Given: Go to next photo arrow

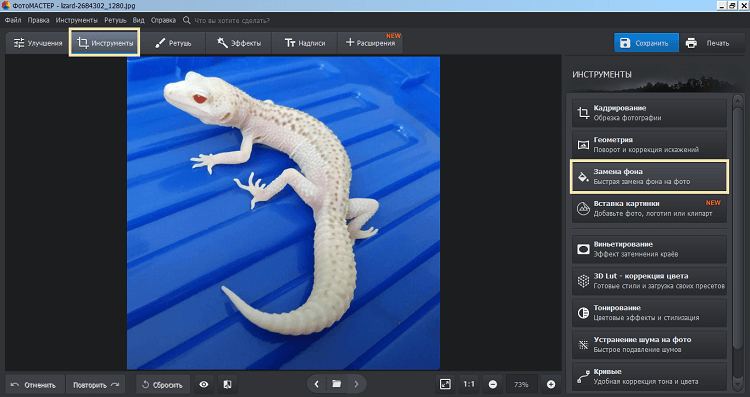Looking at the screenshot, I should tap(356, 384).
